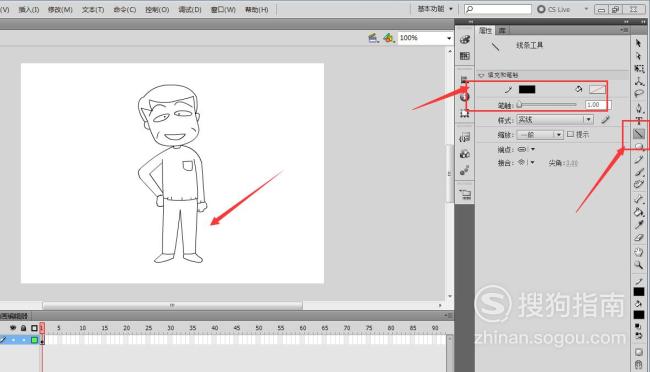
Task: Toggle the layer's green outline square
Action: pos(34,340)
